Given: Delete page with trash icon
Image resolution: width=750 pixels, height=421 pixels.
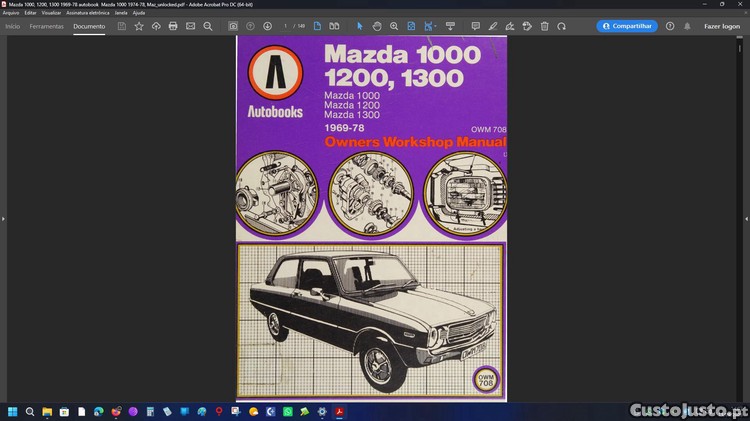Looking at the screenshot, I should [544, 26].
